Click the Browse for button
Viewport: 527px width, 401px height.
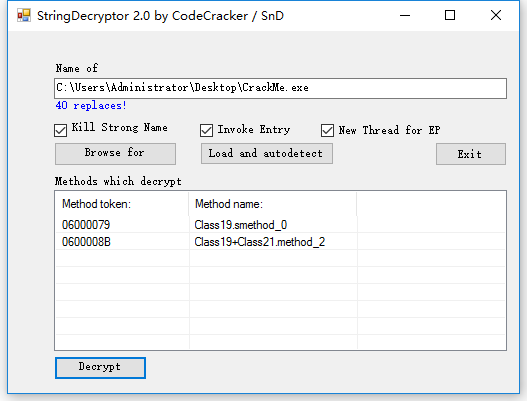tap(115, 154)
